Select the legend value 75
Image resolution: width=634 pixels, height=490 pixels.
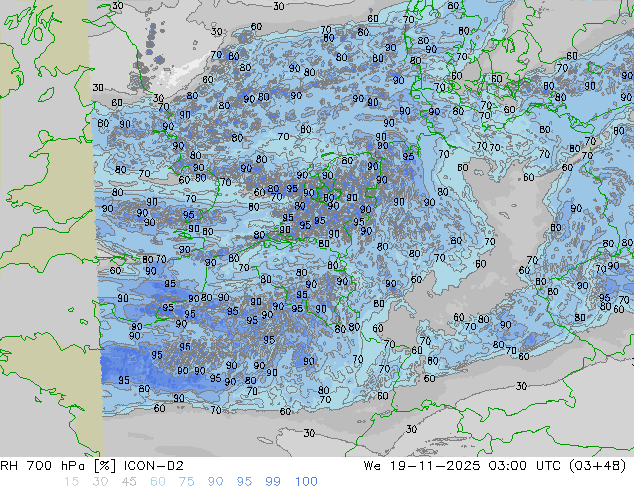click(x=186, y=482)
